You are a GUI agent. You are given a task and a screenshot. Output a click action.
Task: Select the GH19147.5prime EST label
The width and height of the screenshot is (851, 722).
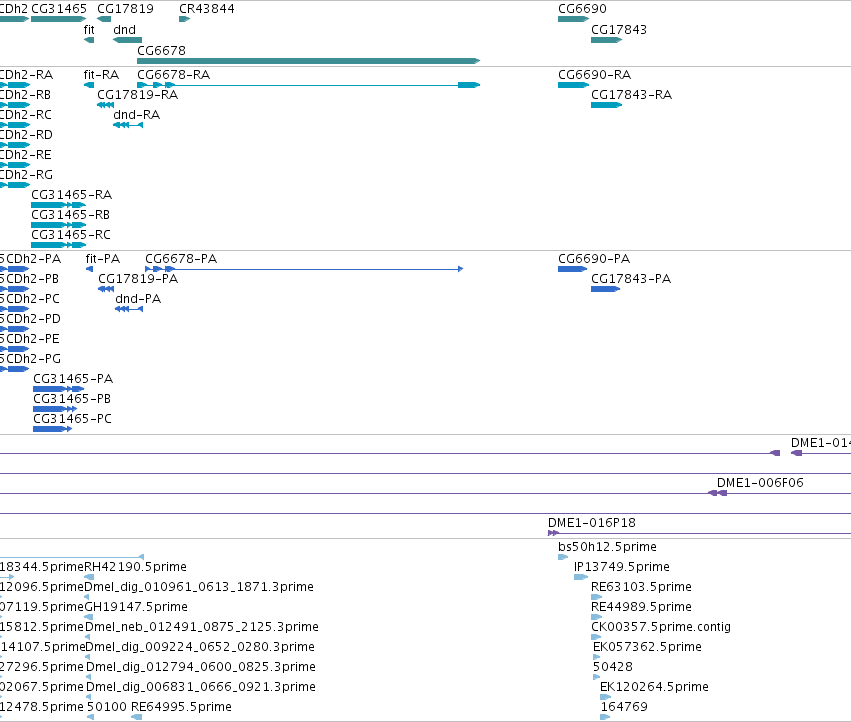pos(136,607)
